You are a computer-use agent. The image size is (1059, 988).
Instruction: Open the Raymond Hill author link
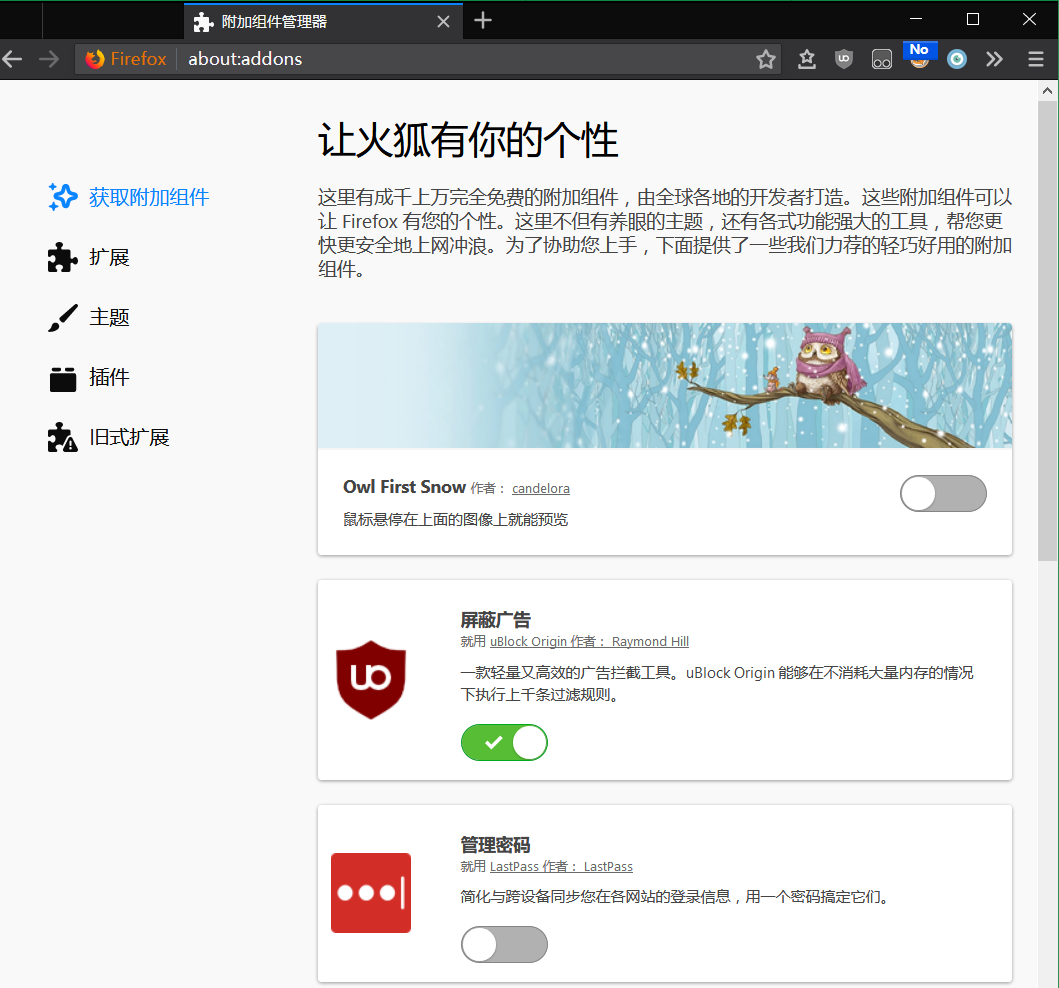point(650,642)
